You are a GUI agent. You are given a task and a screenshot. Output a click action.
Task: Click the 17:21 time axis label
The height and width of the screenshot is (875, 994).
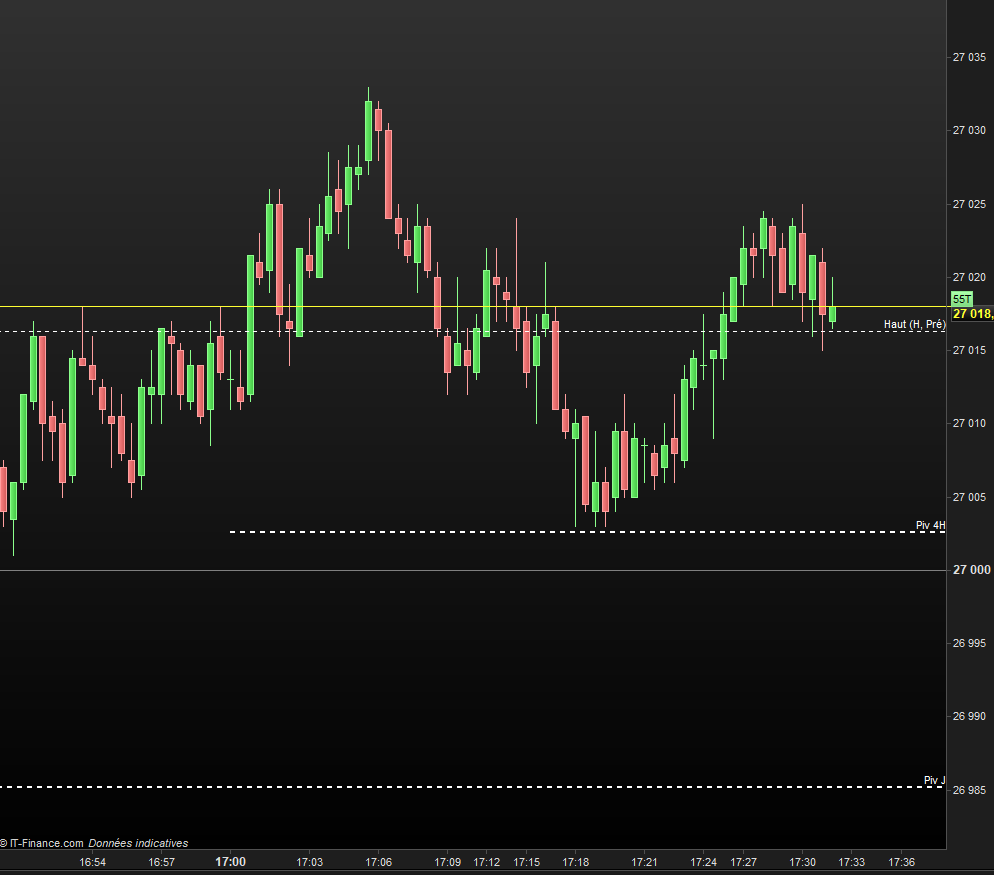(x=644, y=862)
